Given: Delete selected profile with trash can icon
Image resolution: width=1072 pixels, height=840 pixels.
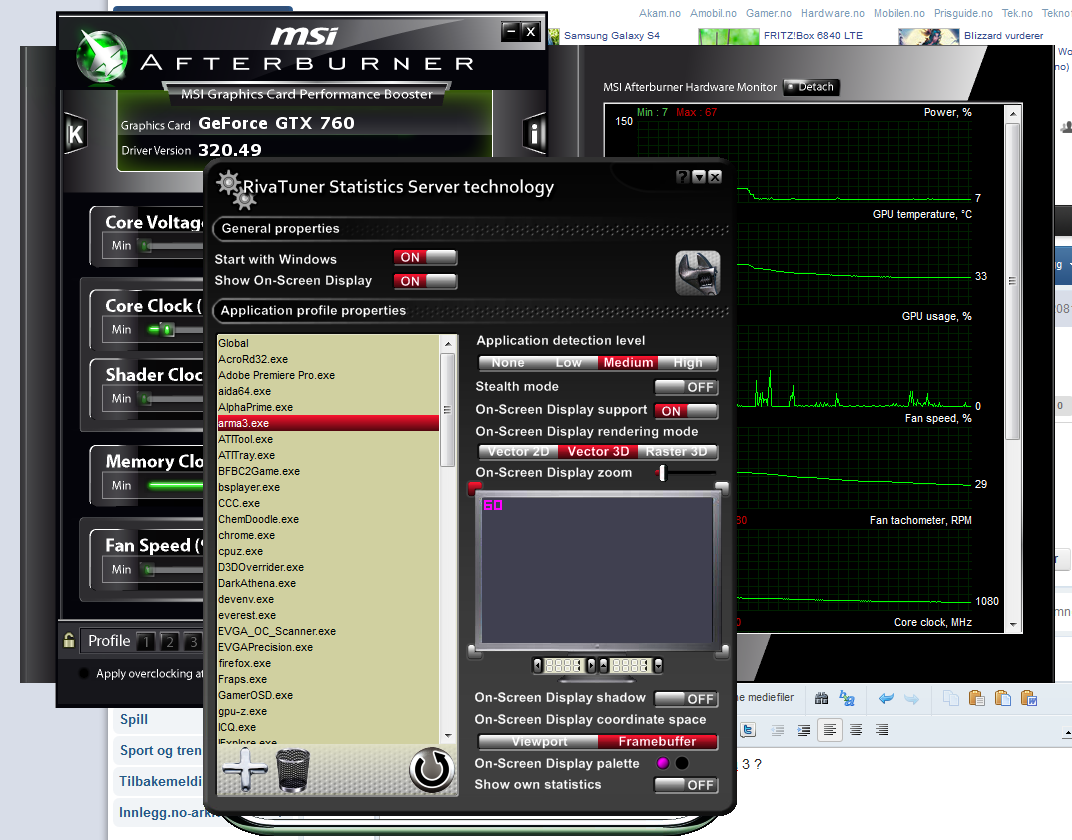Looking at the screenshot, I should 293,770.
